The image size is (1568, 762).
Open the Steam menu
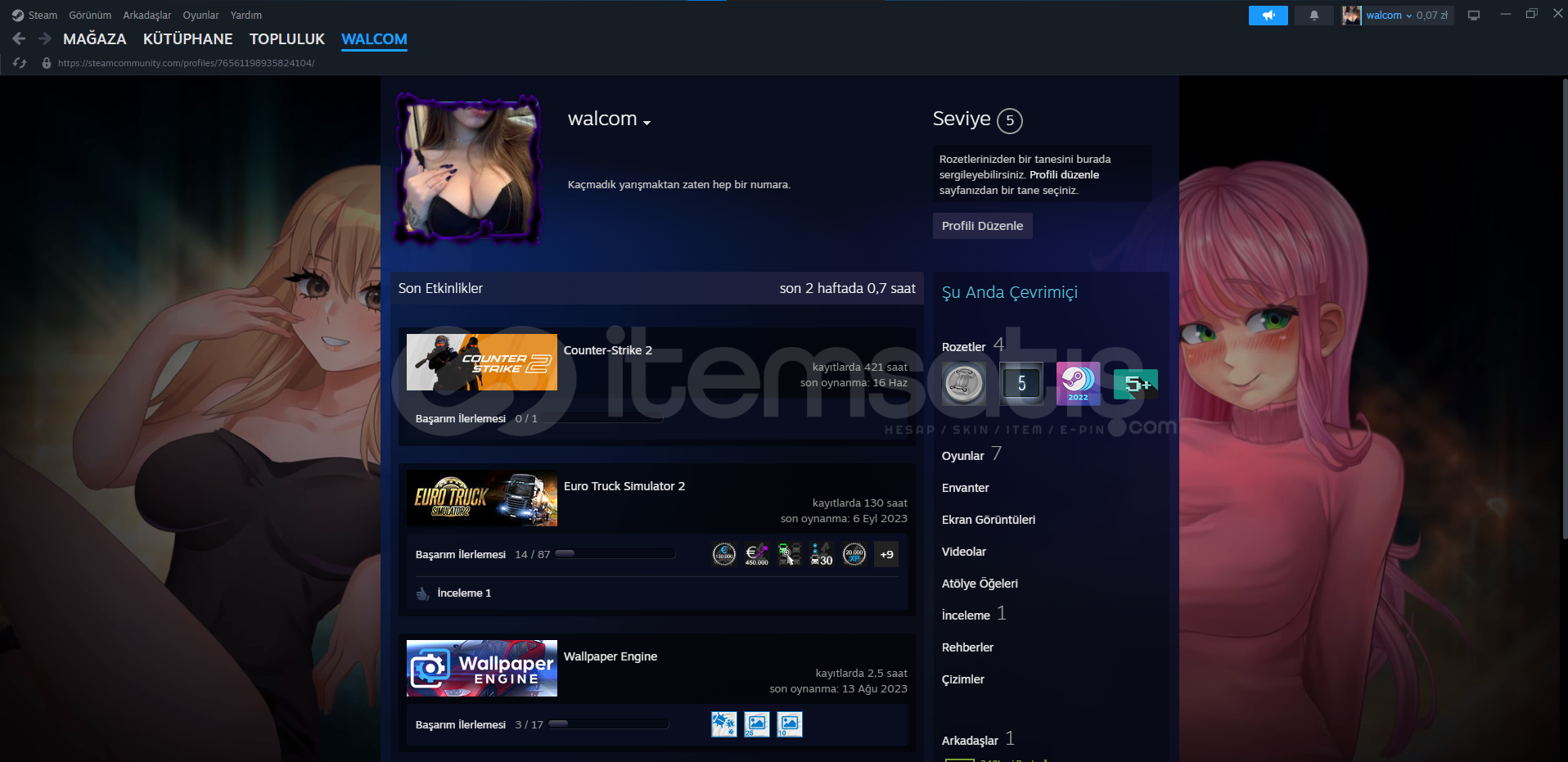(x=43, y=16)
